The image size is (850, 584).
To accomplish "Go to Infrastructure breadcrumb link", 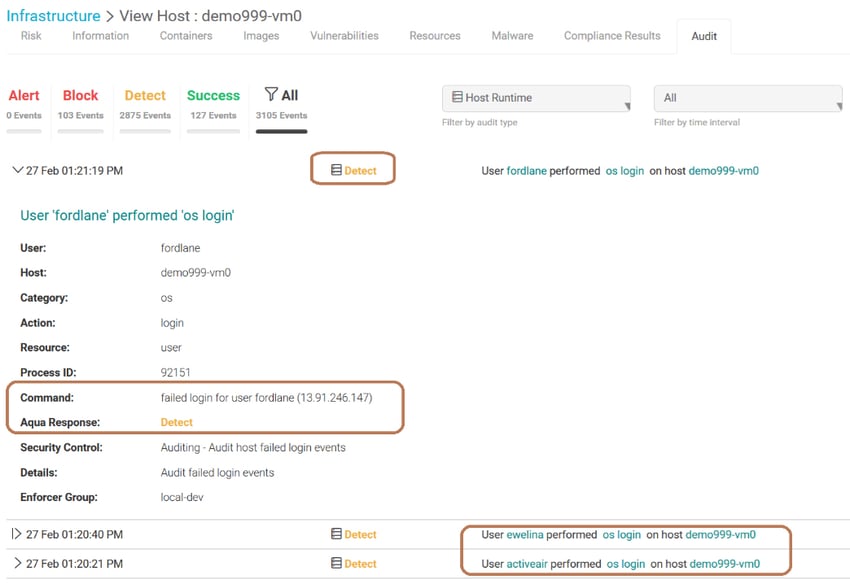I will [x=53, y=16].
